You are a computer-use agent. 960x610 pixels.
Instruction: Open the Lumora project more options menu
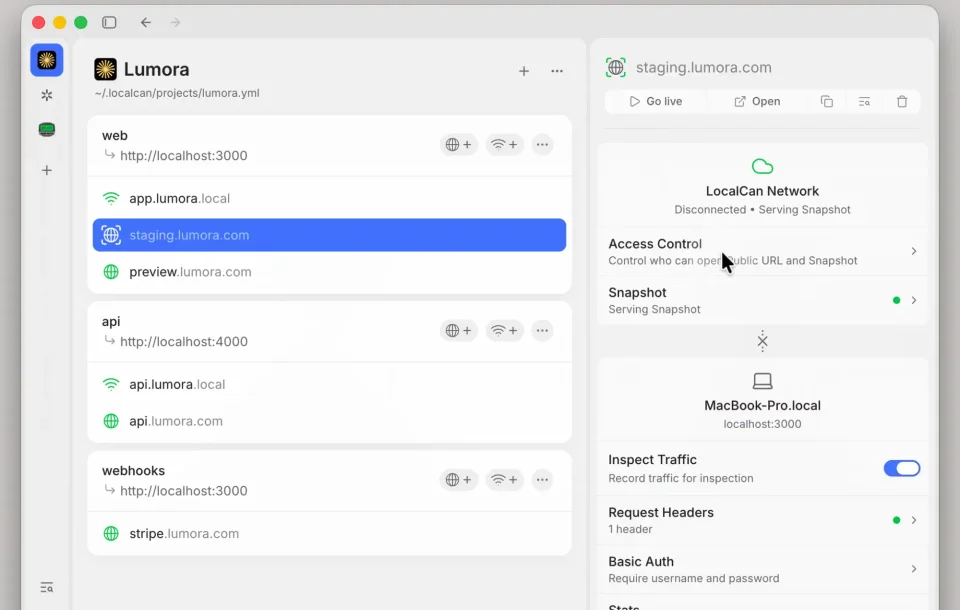point(557,71)
